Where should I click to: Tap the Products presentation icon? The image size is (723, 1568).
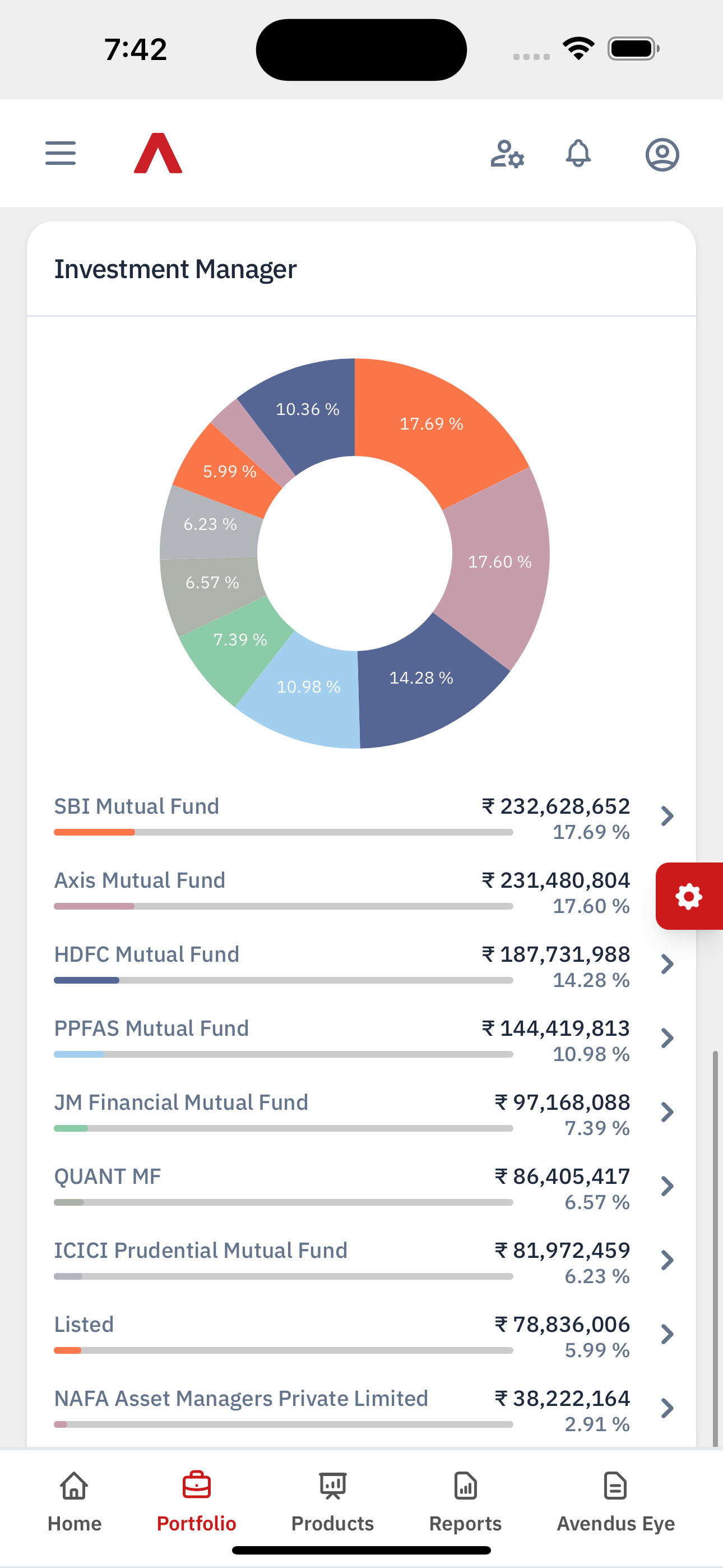point(332,1486)
